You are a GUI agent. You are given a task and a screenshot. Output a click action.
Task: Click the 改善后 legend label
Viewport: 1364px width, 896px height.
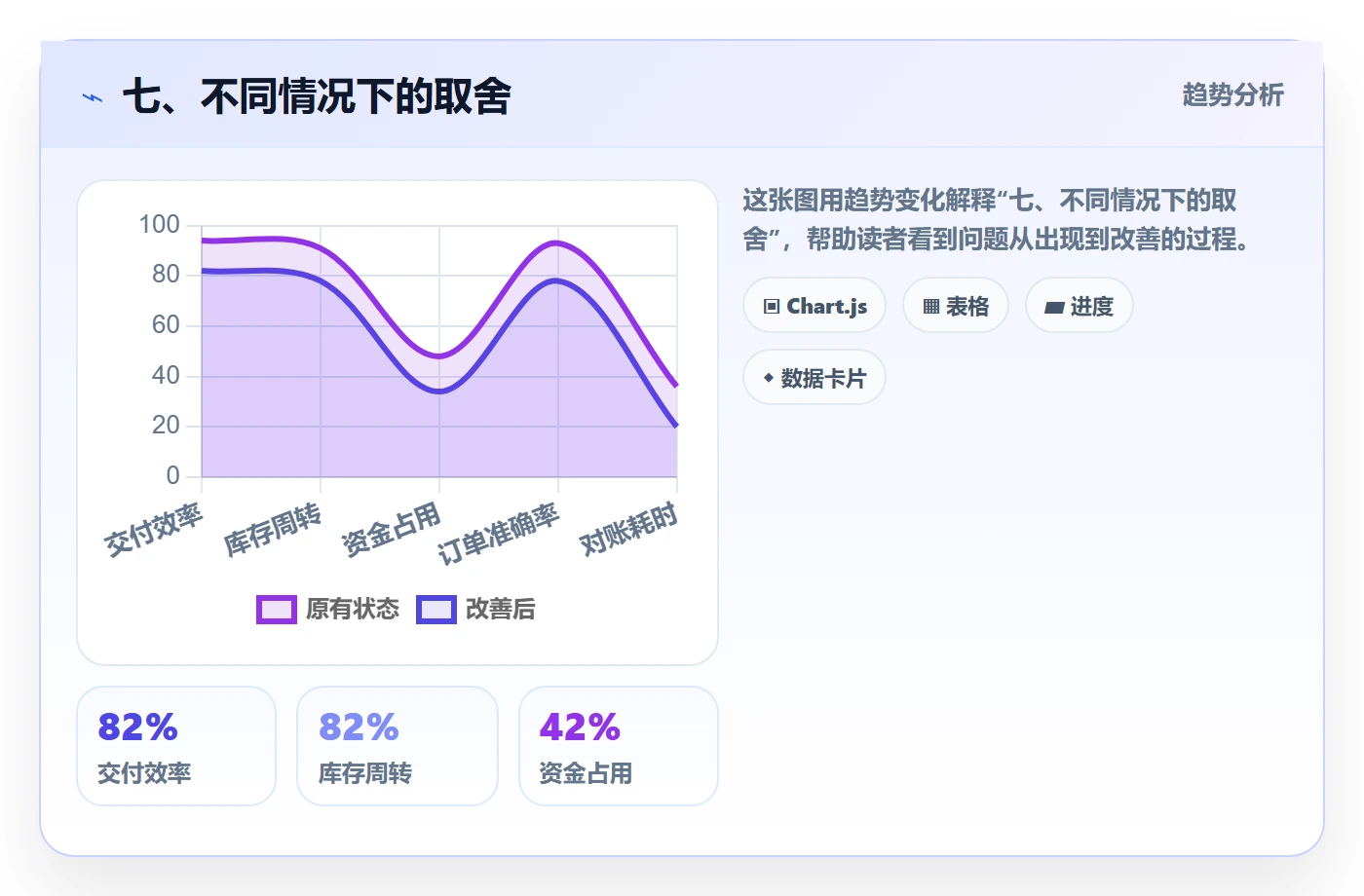pyautogui.click(x=501, y=609)
